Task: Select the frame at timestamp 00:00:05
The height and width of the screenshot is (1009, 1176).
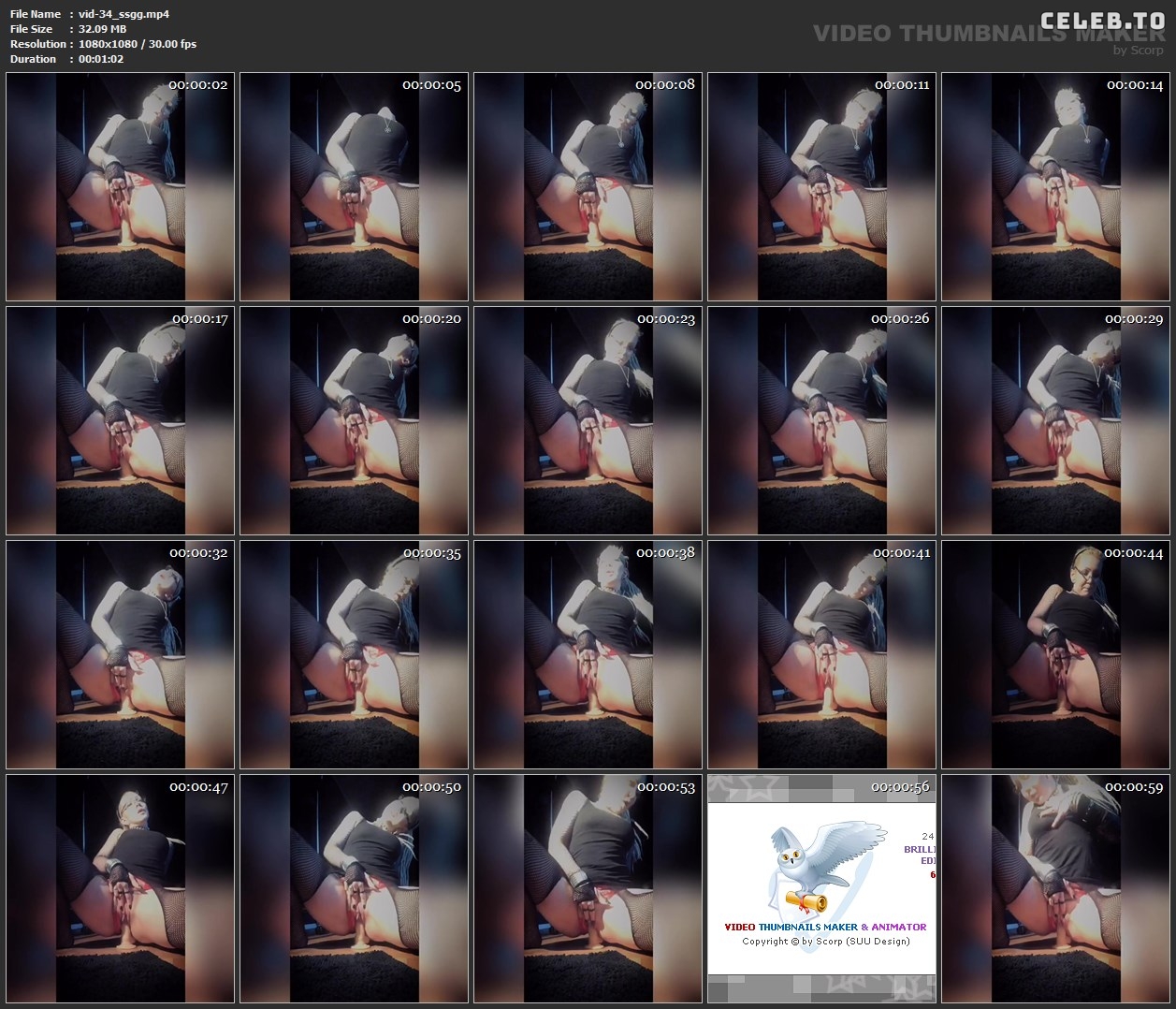Action: pyautogui.click(x=354, y=187)
